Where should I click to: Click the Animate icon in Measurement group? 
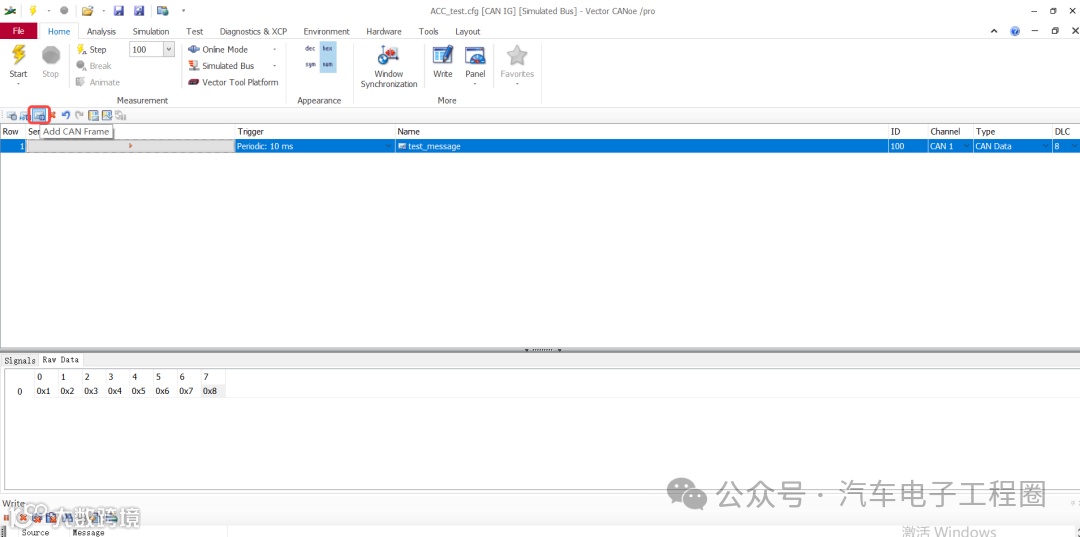click(x=81, y=83)
